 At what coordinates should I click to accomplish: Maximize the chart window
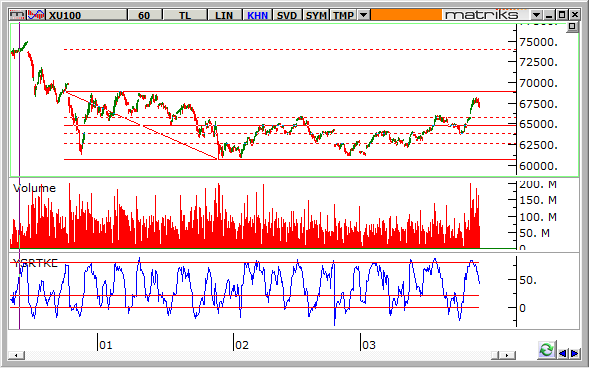pyautogui.click(x=562, y=15)
